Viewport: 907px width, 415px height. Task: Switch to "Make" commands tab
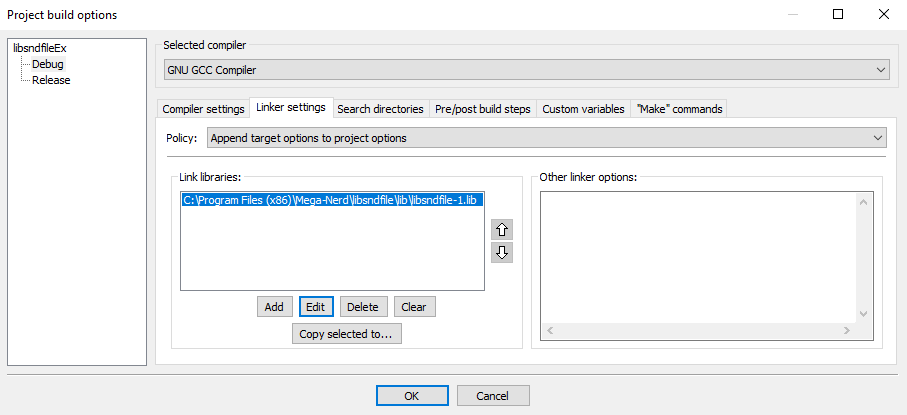(678, 109)
